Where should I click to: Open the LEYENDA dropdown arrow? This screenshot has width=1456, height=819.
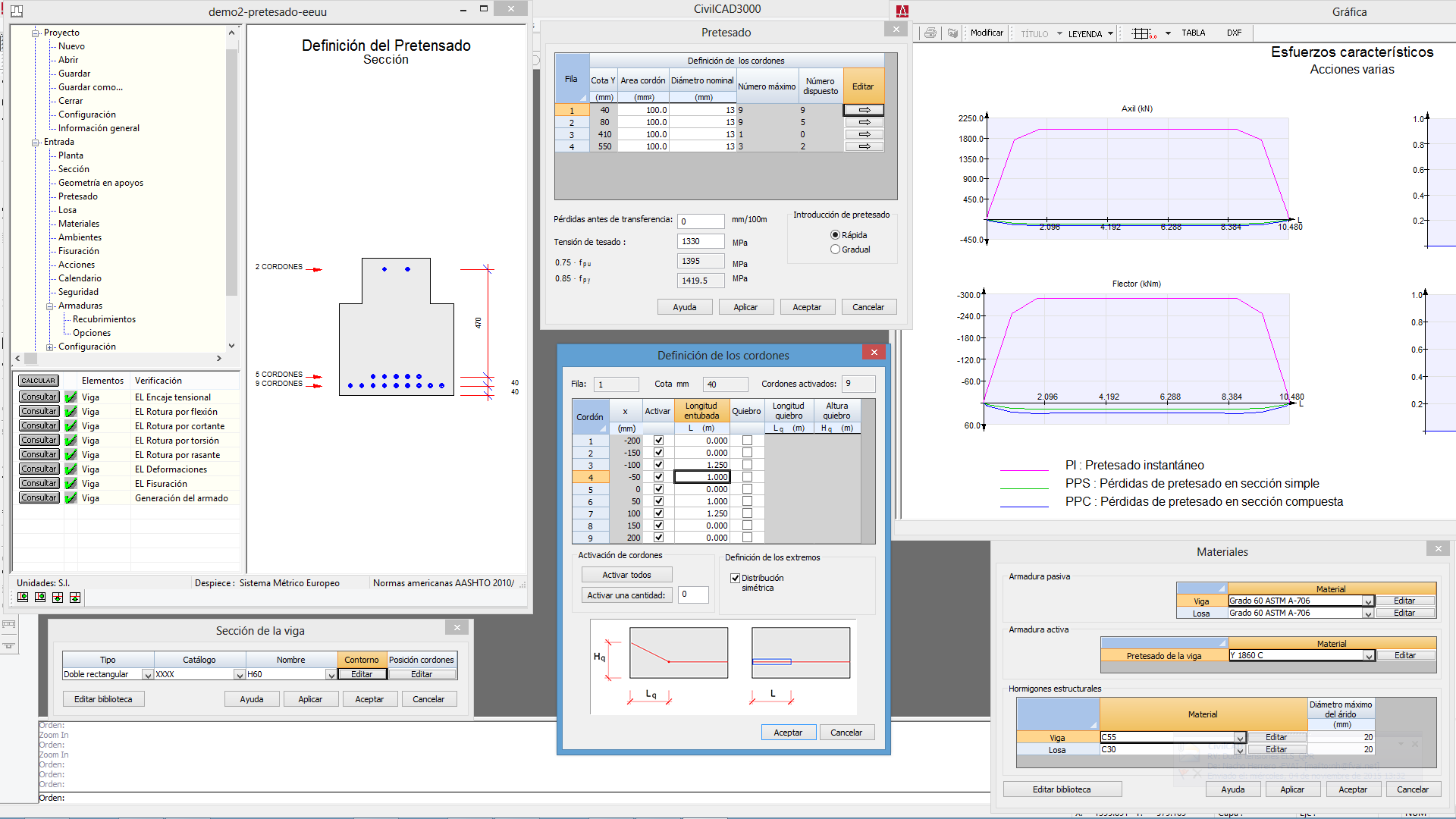[1110, 33]
